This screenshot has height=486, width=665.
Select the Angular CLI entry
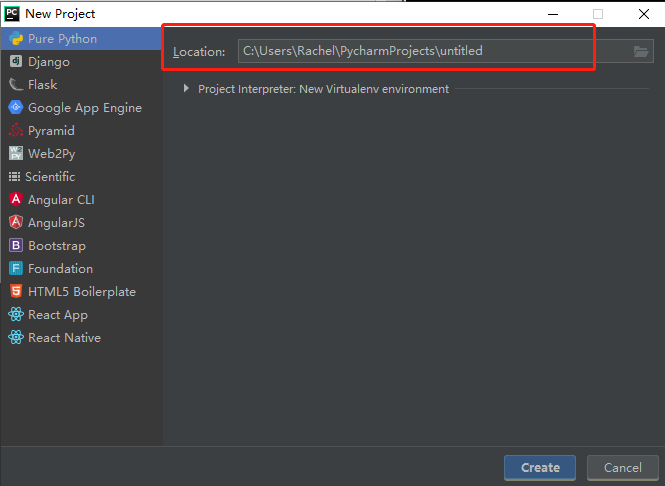tap(81, 199)
